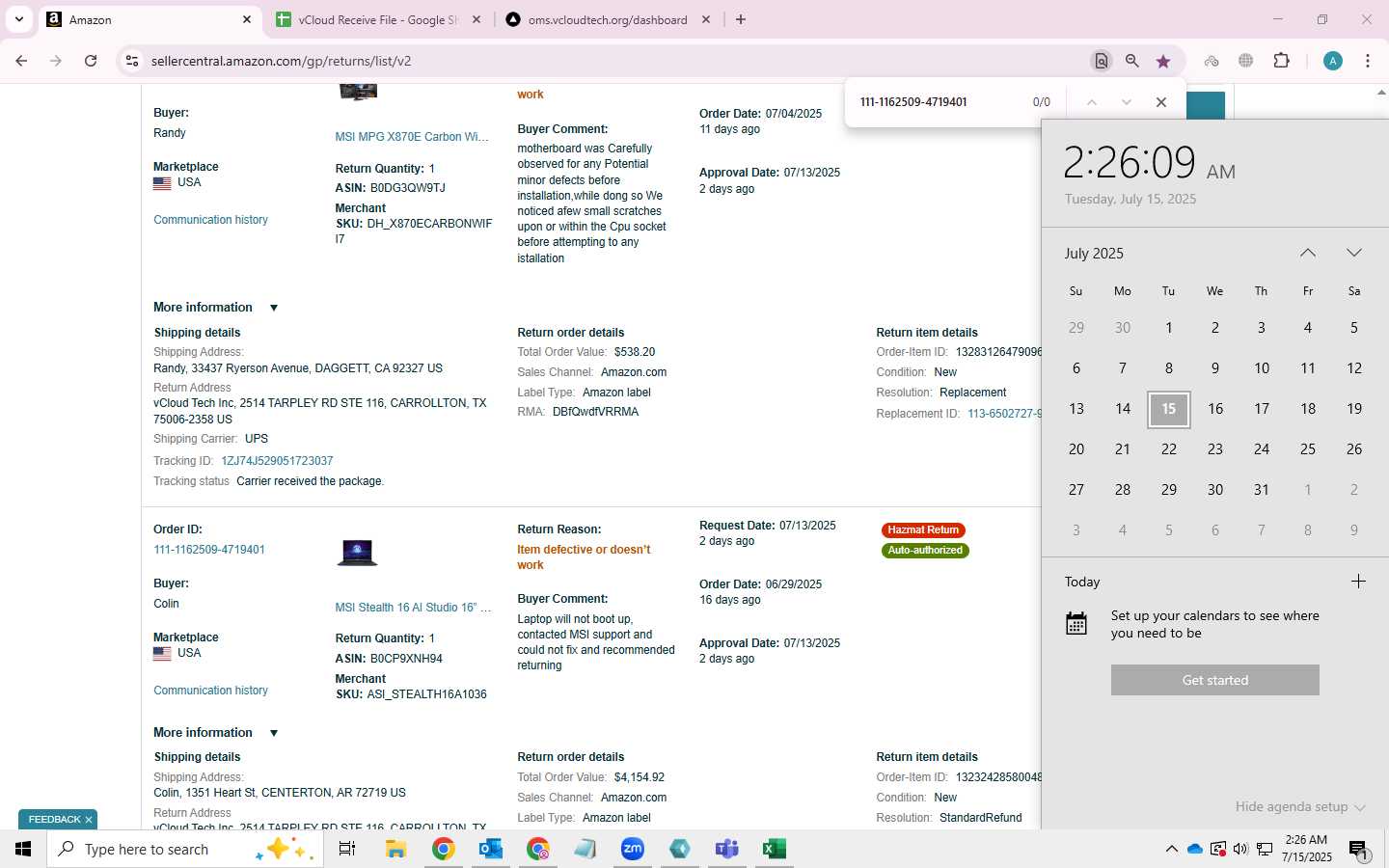
Task: Open Replacement ID 113-6502727 link
Action: click(1004, 414)
